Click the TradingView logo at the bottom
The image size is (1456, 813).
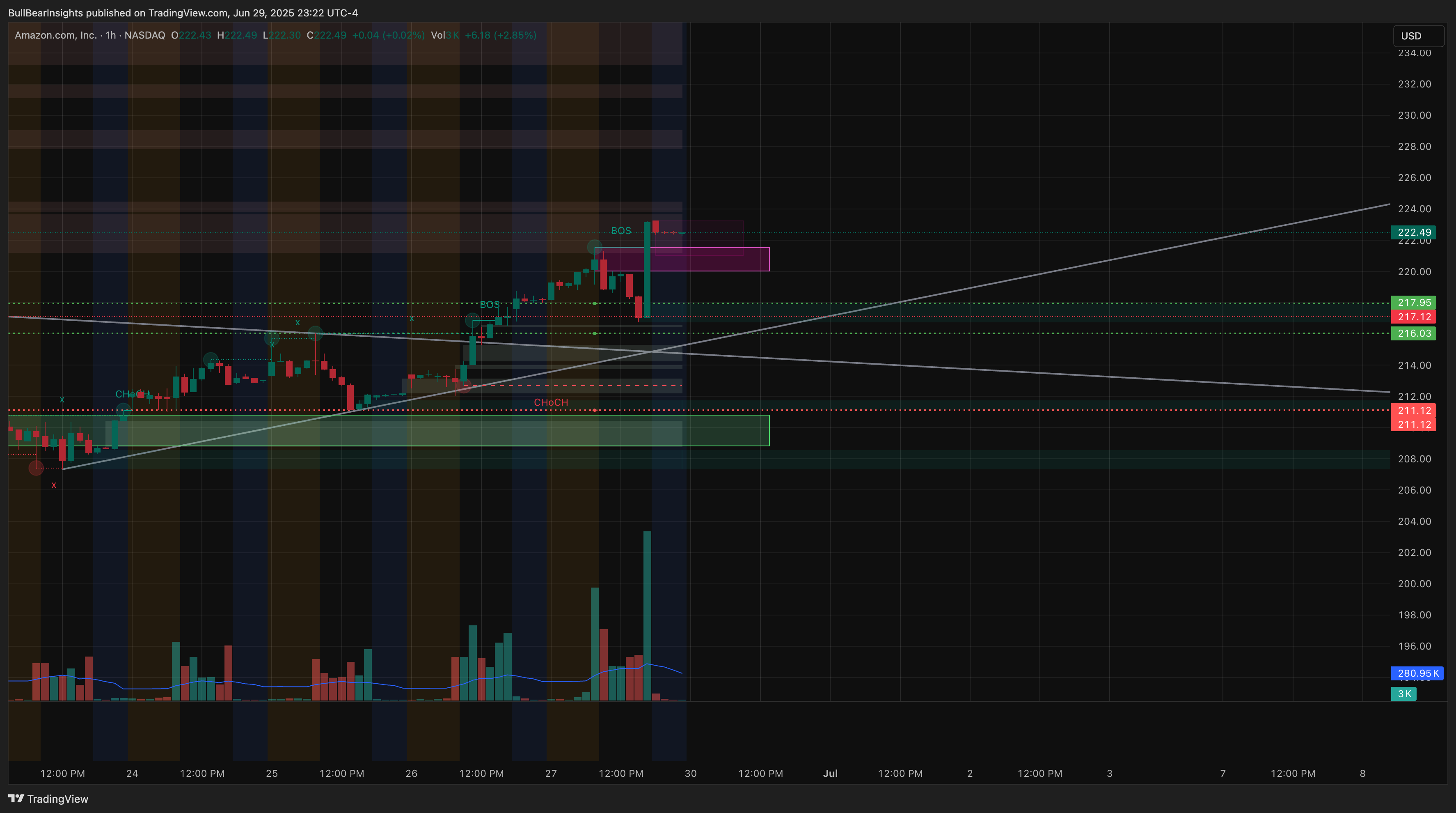[48, 798]
